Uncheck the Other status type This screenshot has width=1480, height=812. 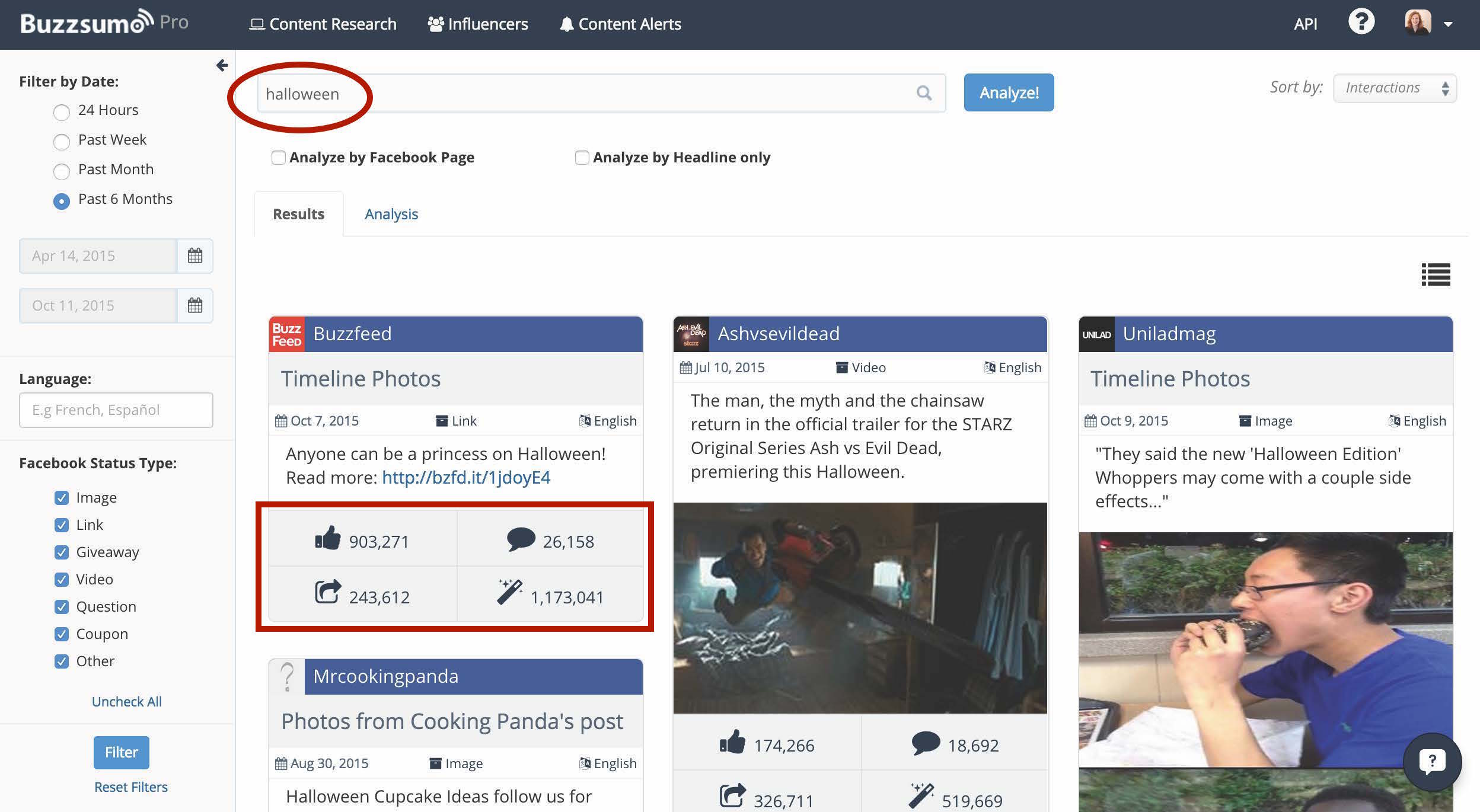[62, 661]
